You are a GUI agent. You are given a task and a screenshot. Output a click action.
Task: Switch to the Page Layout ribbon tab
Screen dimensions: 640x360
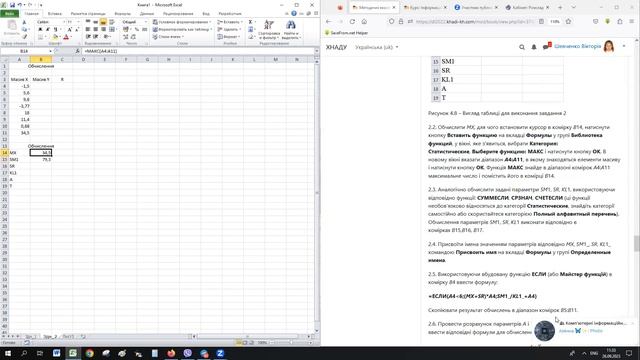click(x=88, y=13)
